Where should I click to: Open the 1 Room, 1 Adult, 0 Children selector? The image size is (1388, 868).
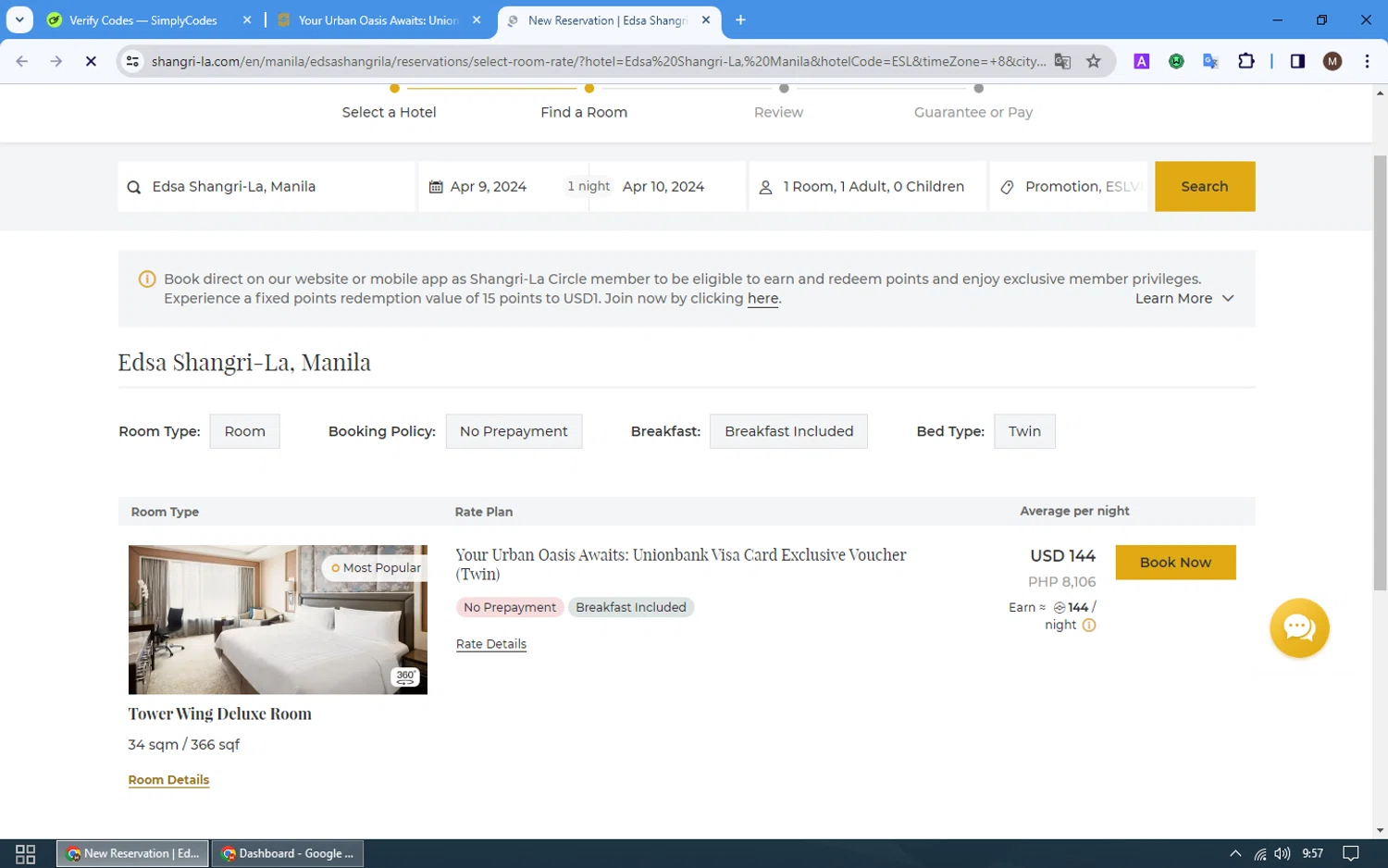coord(868,187)
